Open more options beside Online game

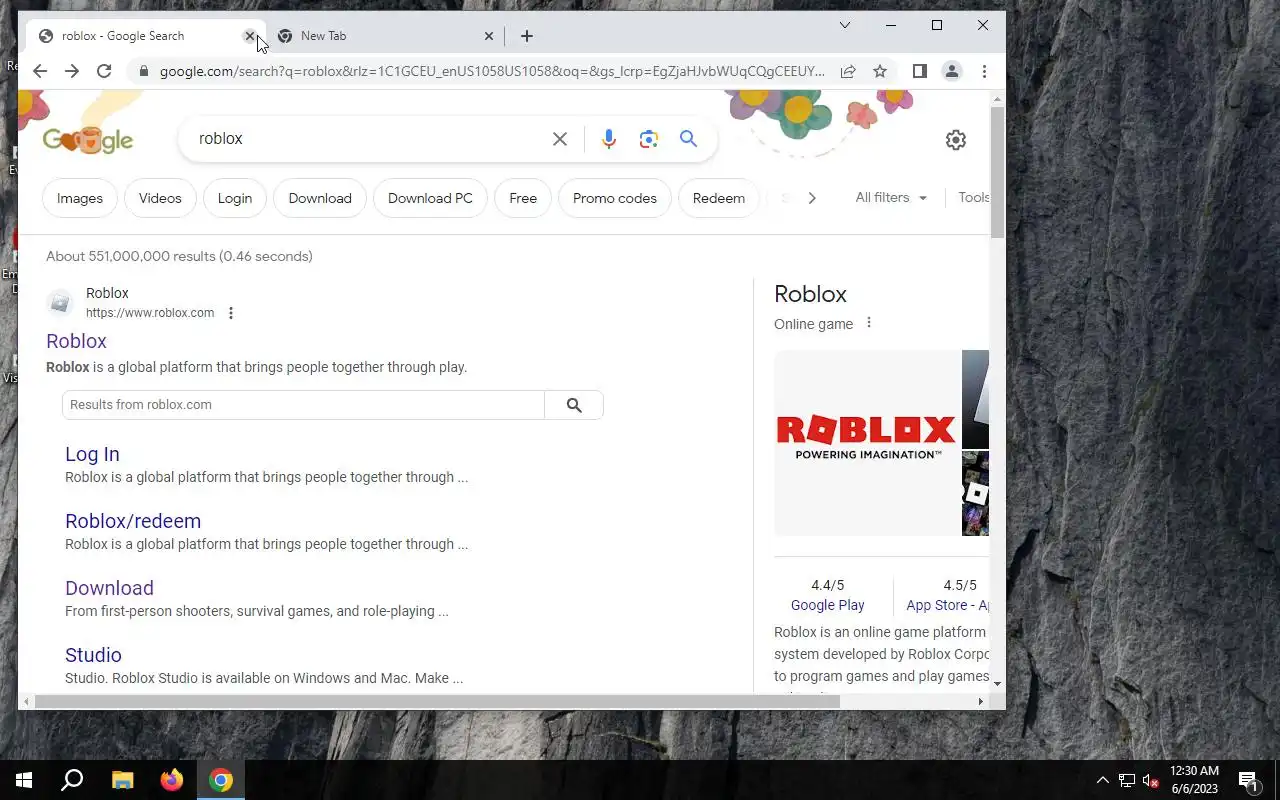tap(869, 323)
